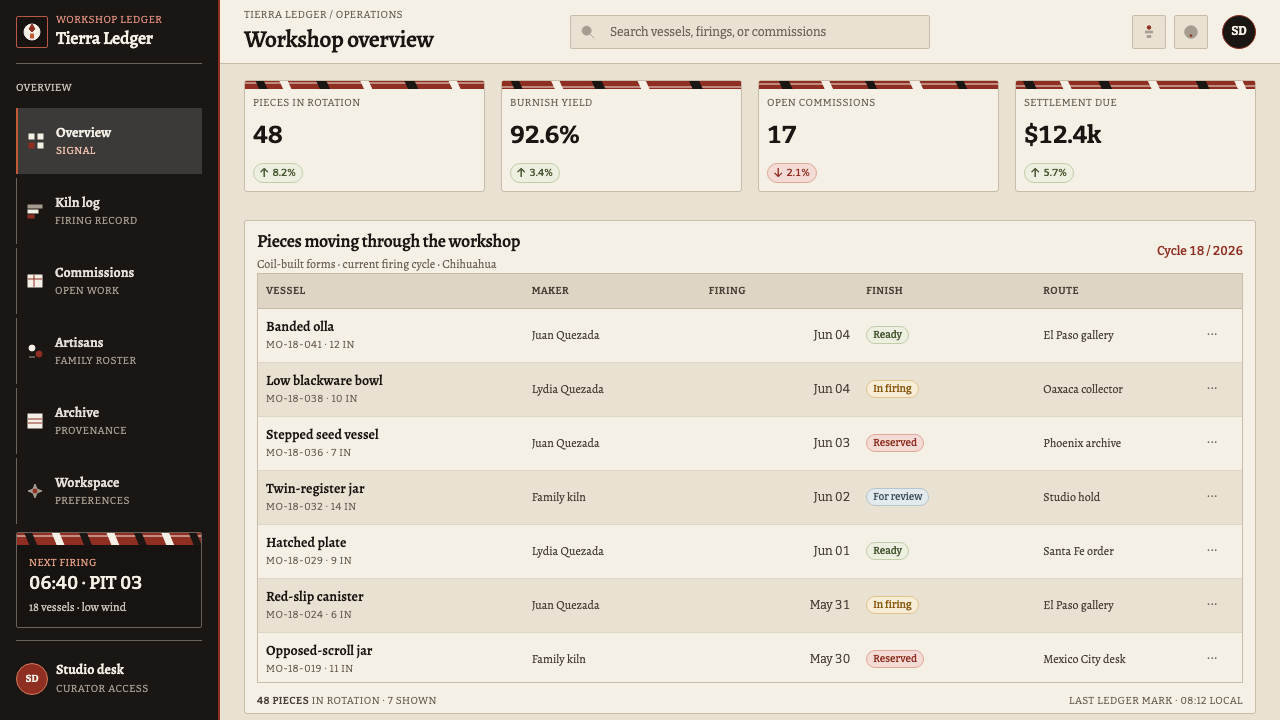The width and height of the screenshot is (1280, 720).
Task: Click the For review badge on Twin-register jar
Action: (x=897, y=497)
